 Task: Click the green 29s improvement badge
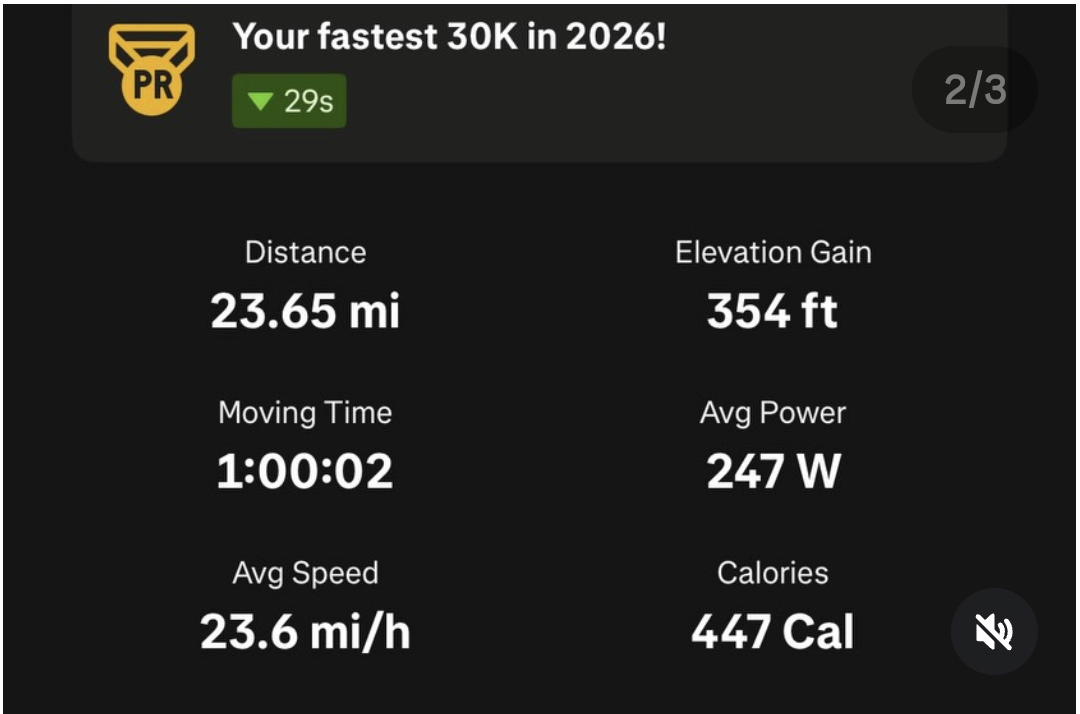coord(289,101)
